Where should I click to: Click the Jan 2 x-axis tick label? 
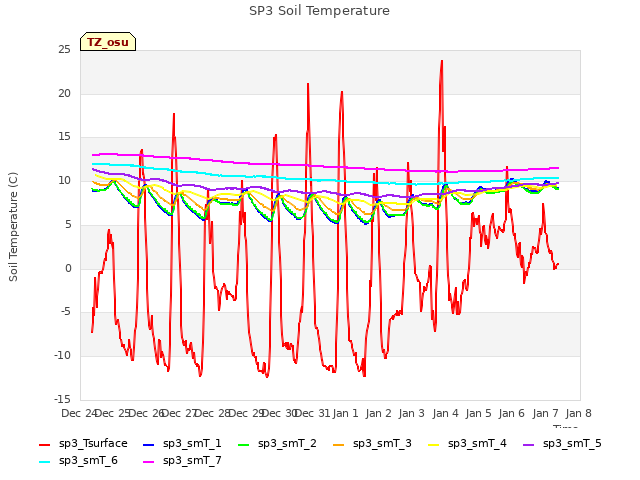[378, 413]
